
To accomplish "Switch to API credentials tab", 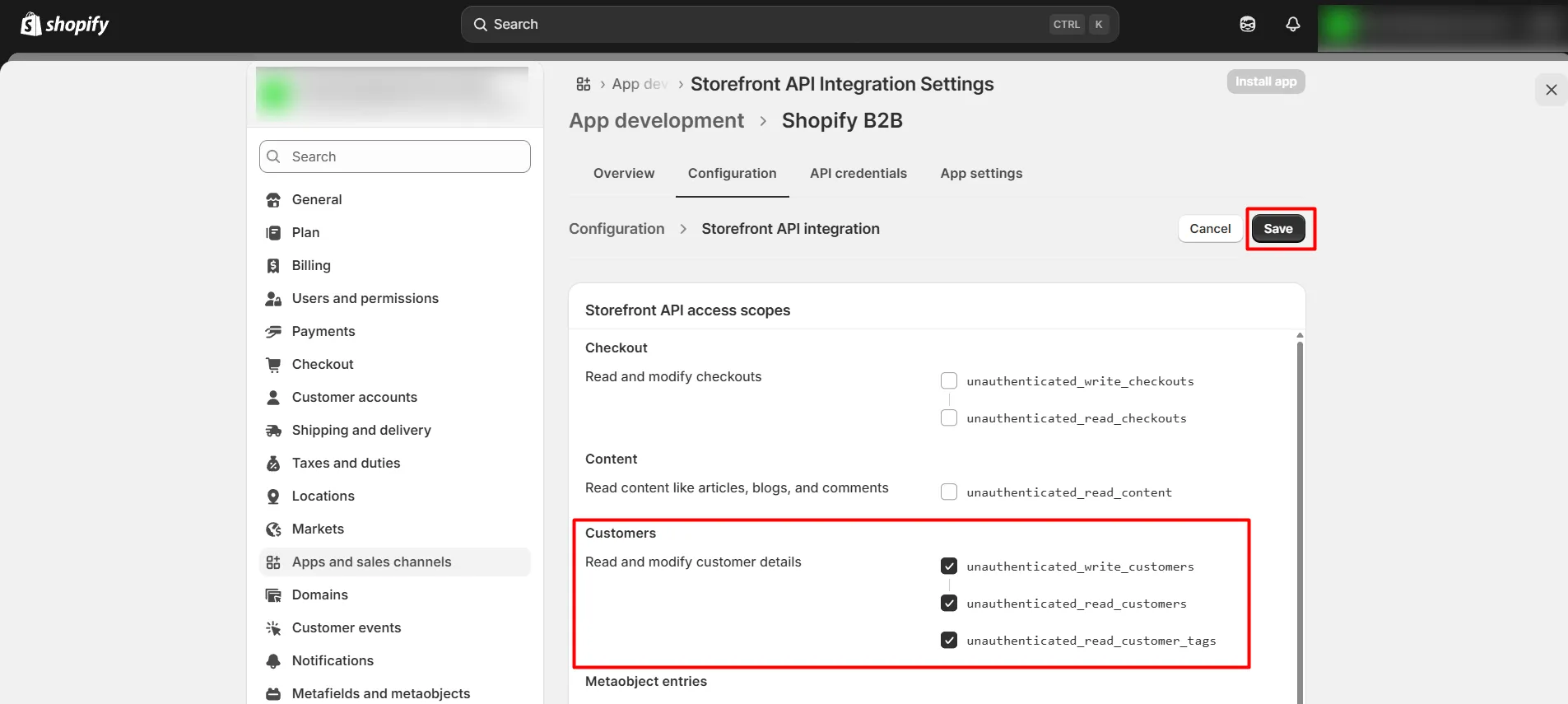I will click(x=858, y=173).
